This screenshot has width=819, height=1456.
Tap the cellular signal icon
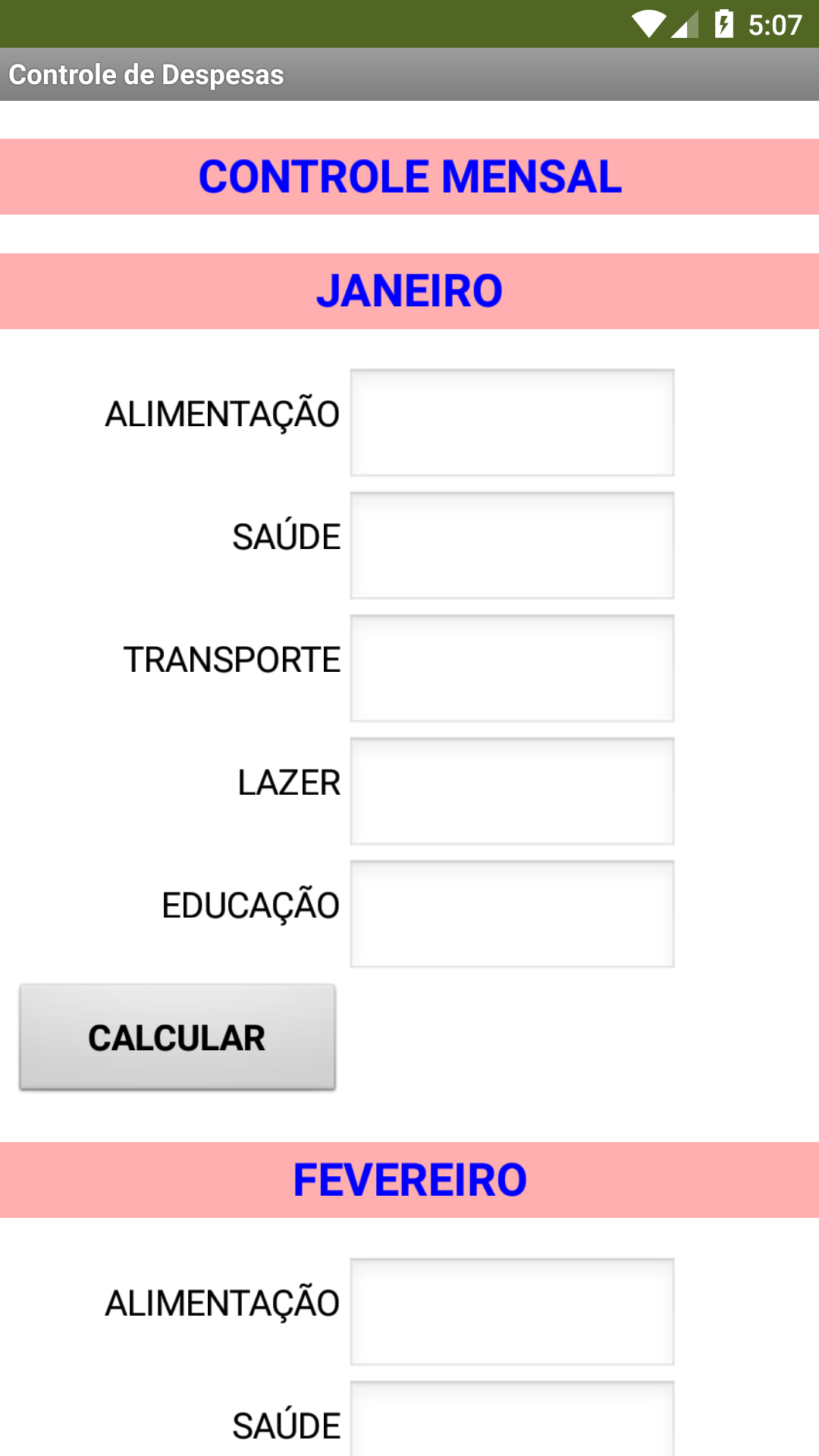[x=685, y=26]
